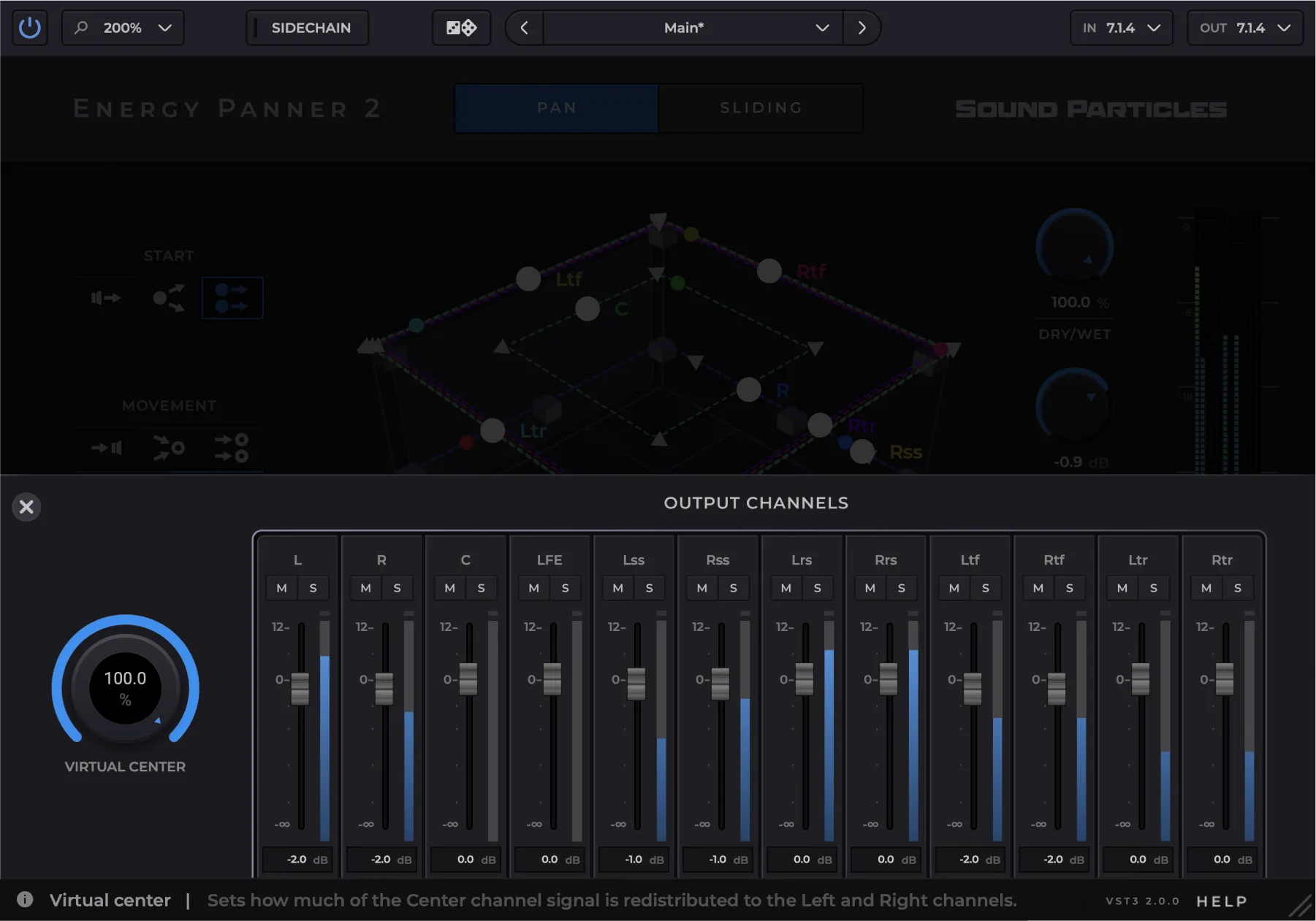Click the randomize dice icon
This screenshot has width=1316, height=921.
point(461,28)
